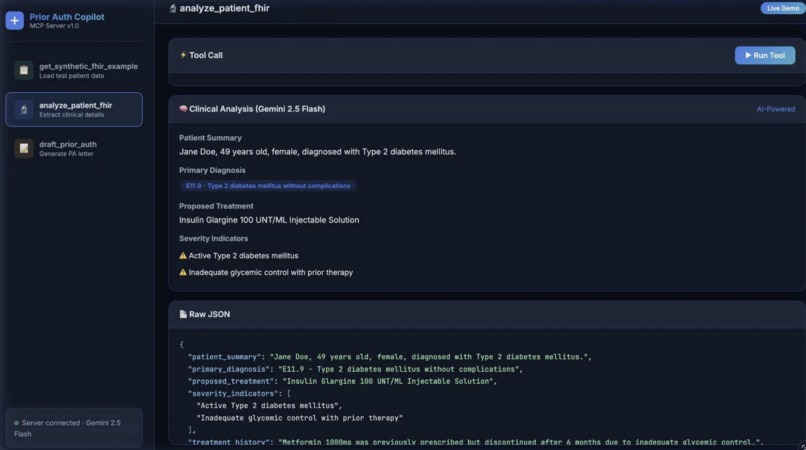Open the draft_prior_auth tool
806x450 pixels.
[x=74, y=149]
